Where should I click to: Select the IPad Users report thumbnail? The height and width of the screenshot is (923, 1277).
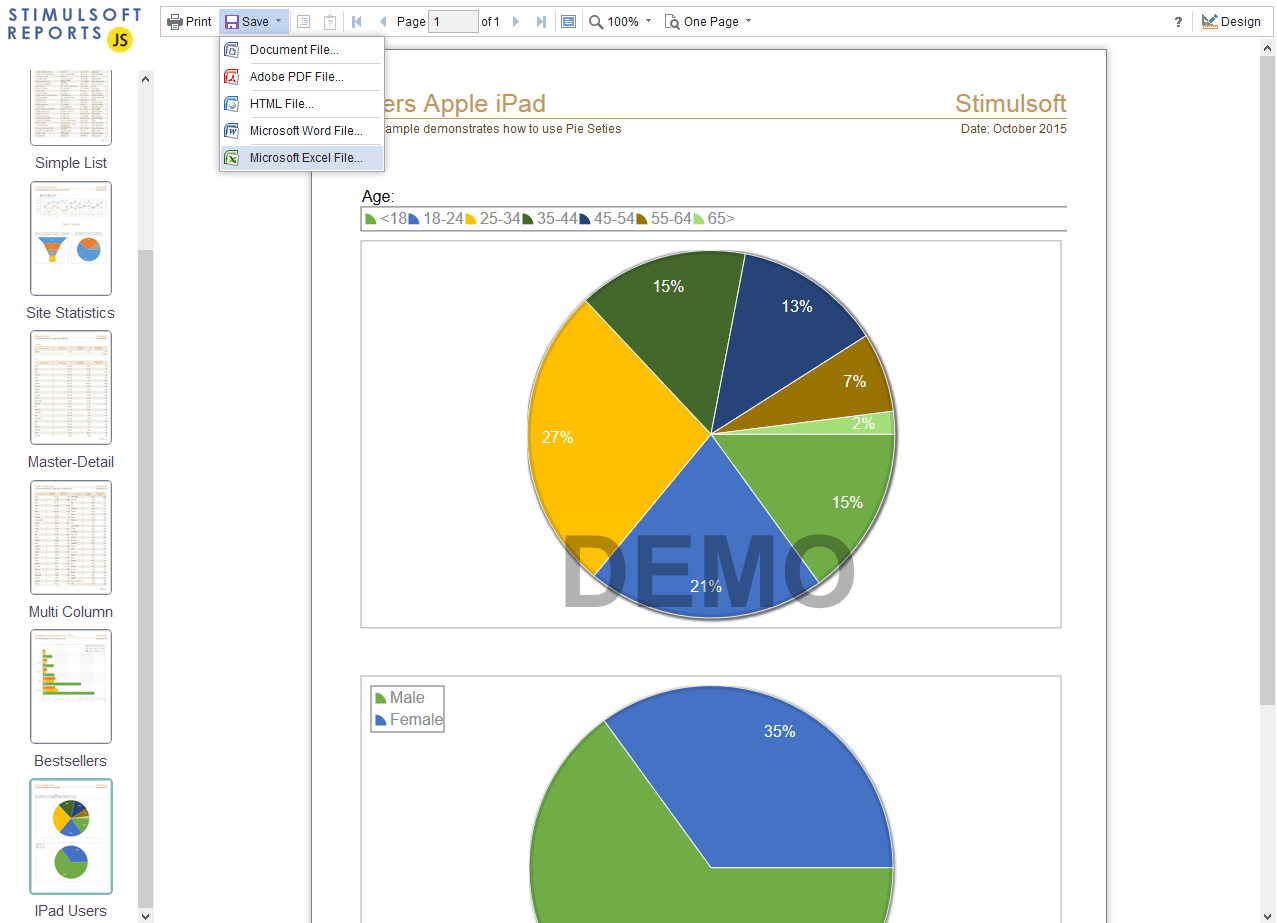click(x=70, y=836)
